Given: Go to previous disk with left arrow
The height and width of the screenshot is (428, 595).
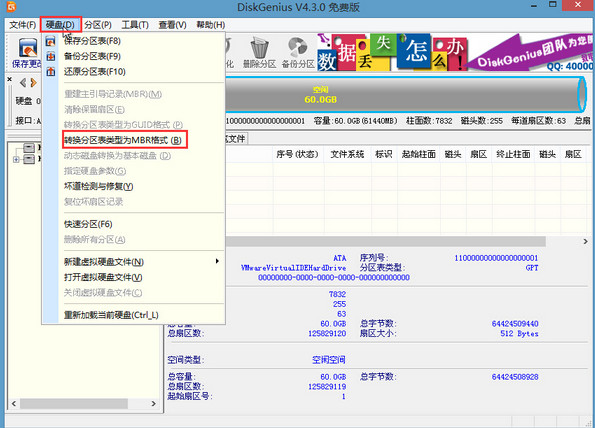Looking at the screenshot, I should 23,82.
